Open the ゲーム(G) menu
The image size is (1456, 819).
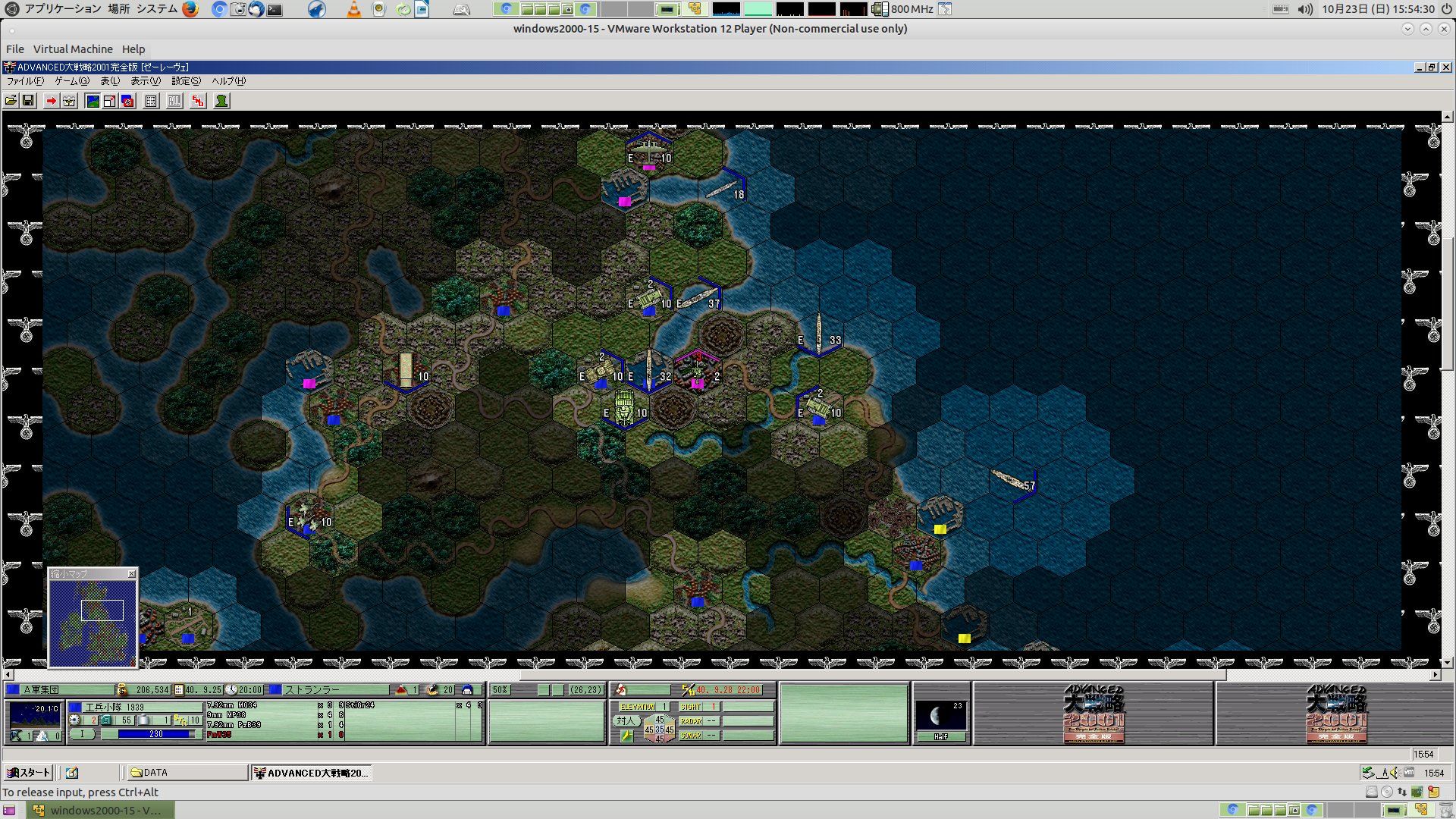(72, 81)
